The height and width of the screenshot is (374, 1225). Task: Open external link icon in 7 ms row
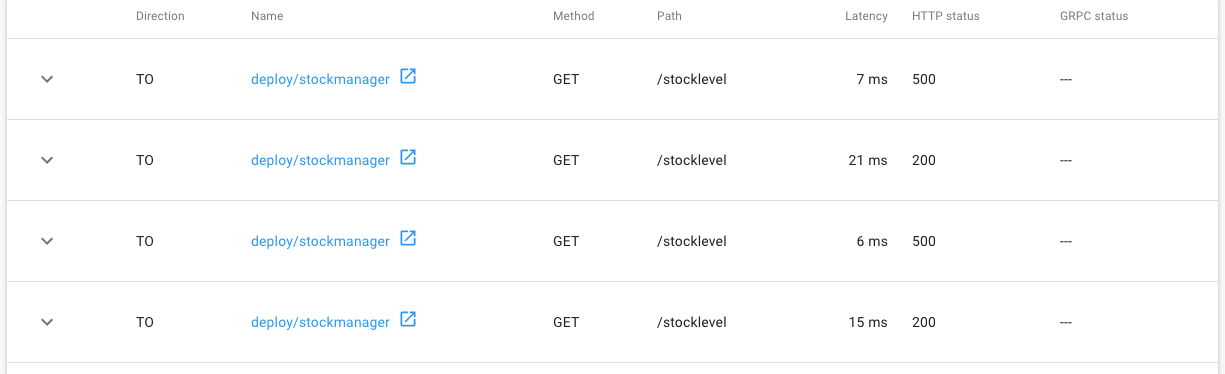pos(408,77)
